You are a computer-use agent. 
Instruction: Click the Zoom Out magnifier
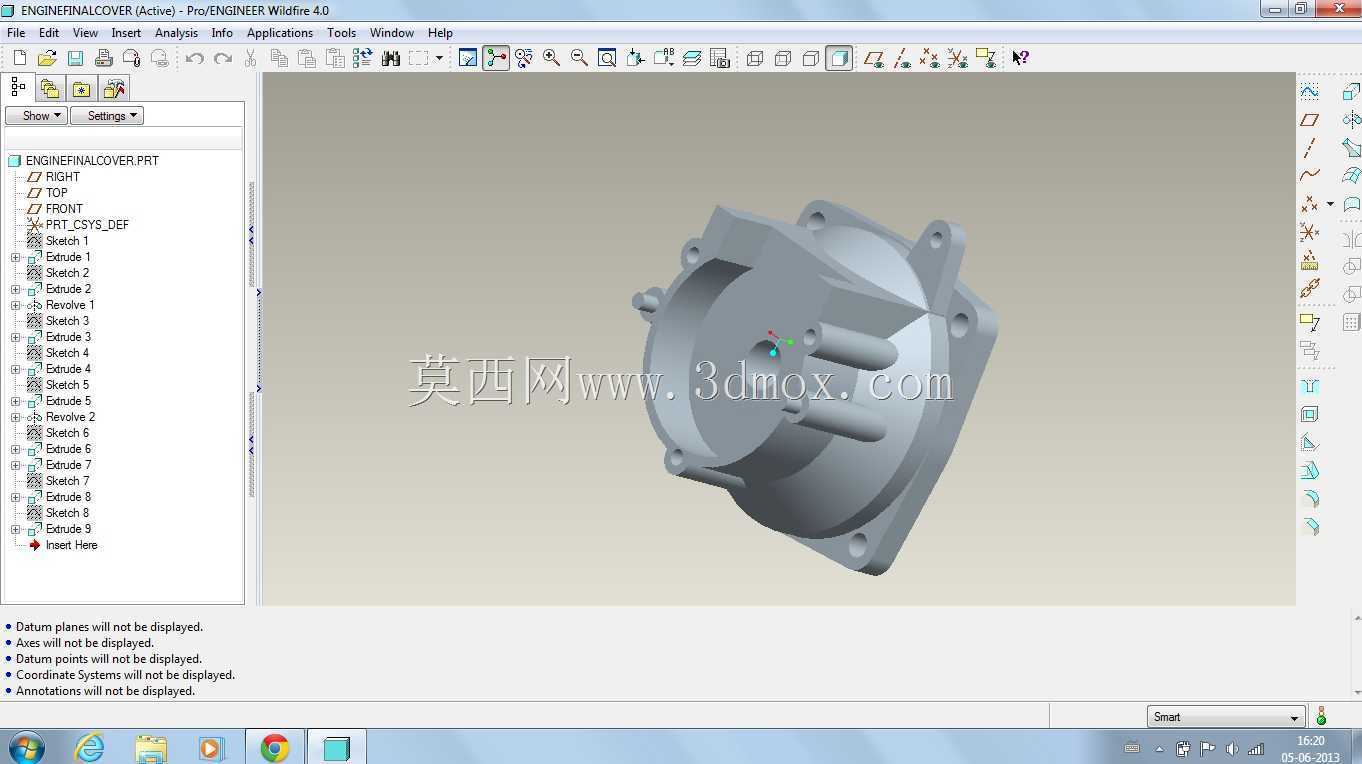click(x=579, y=58)
